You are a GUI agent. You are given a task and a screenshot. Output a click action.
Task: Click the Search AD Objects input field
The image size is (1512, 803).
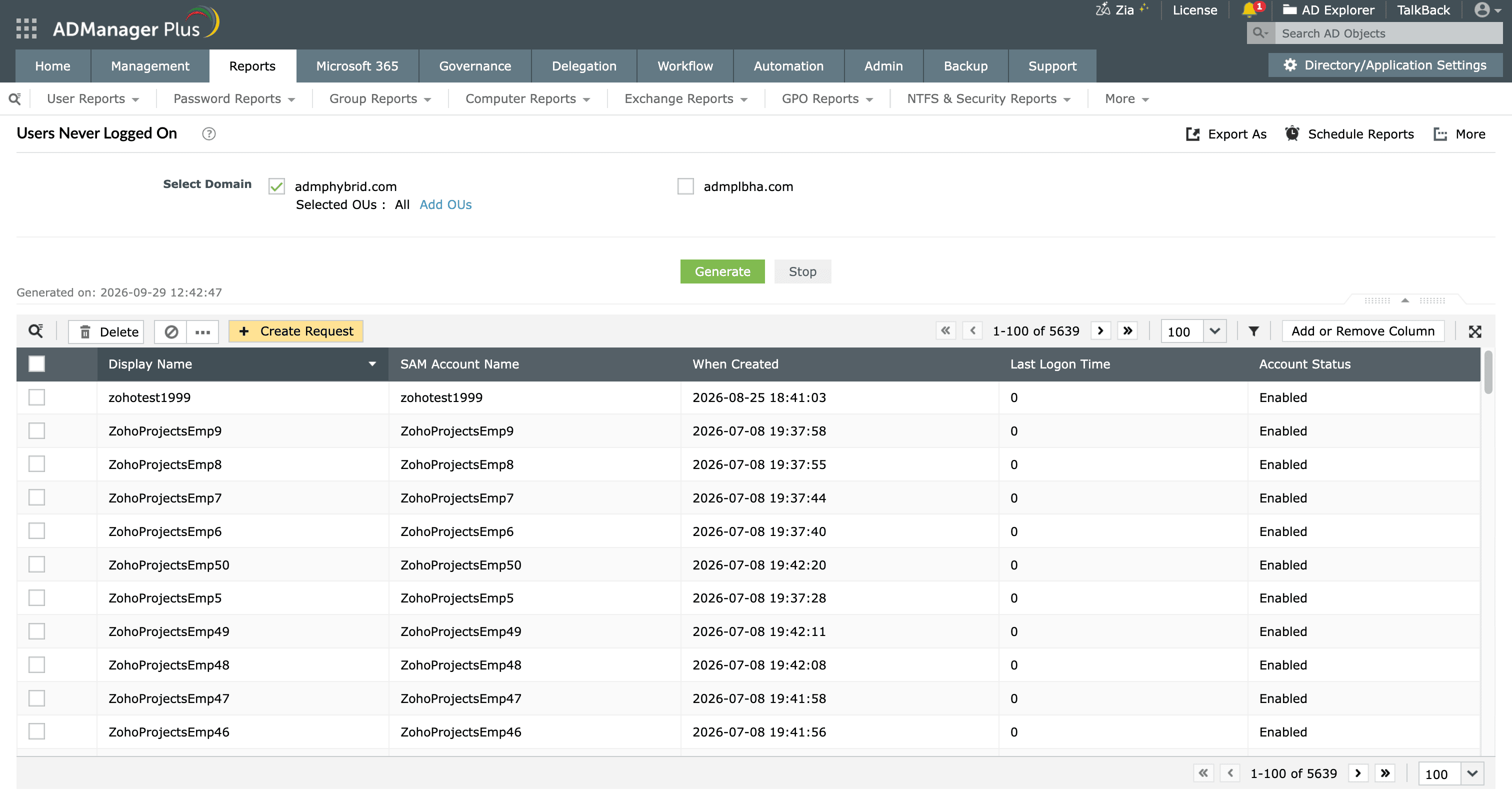point(1388,33)
